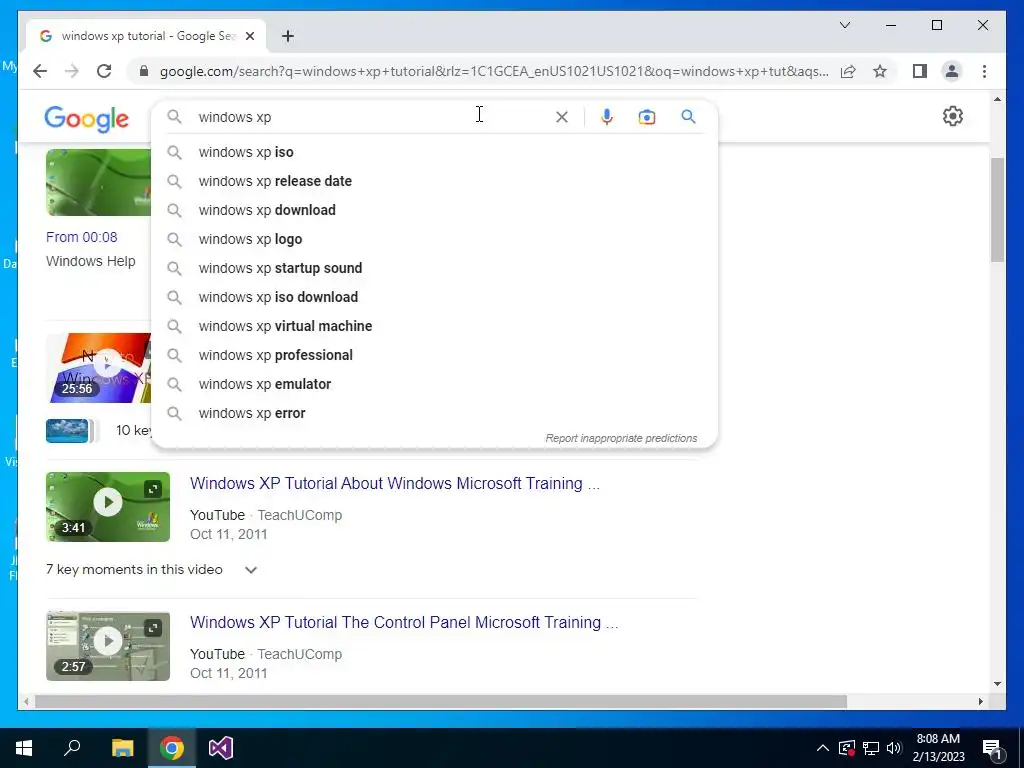The height and width of the screenshot is (768, 1024).
Task: Search by image with camera icon
Action: click(x=647, y=117)
